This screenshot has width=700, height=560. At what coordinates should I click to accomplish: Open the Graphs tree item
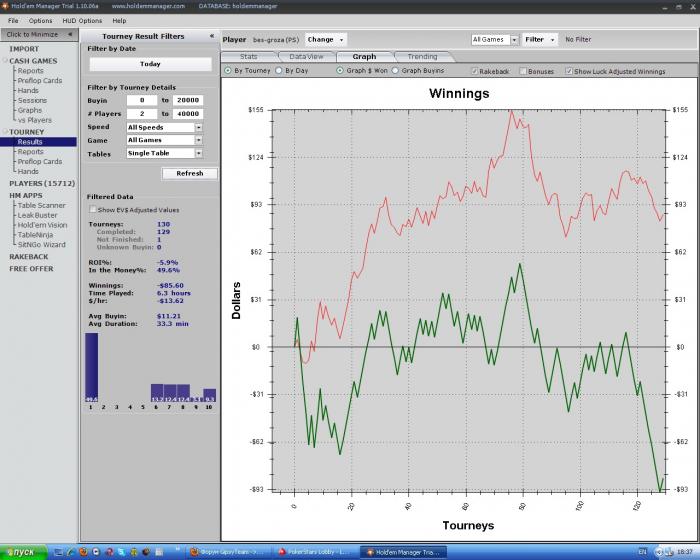30,110
